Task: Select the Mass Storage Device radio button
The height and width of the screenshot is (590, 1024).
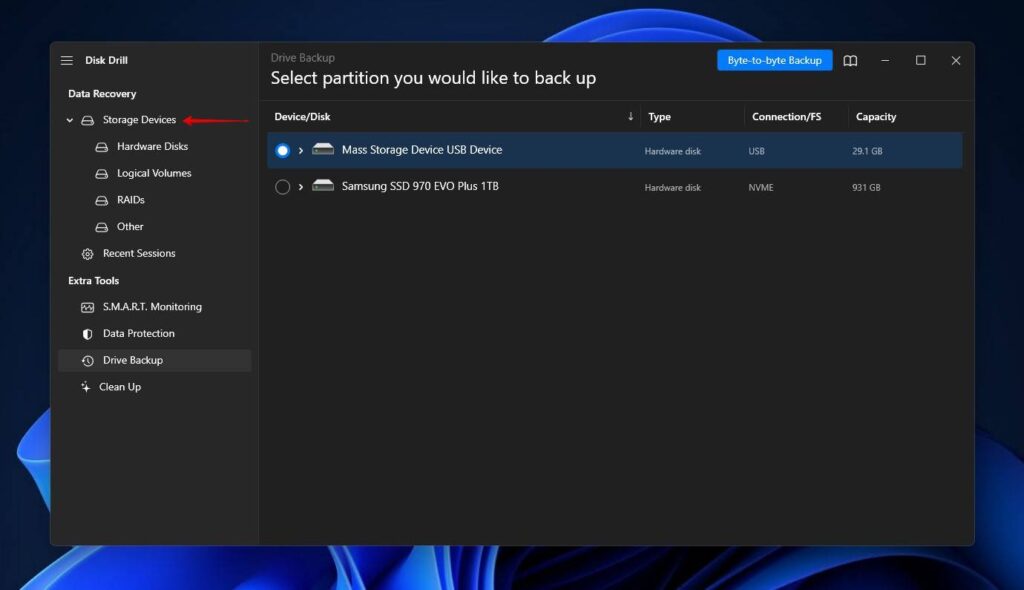Action: [x=282, y=150]
